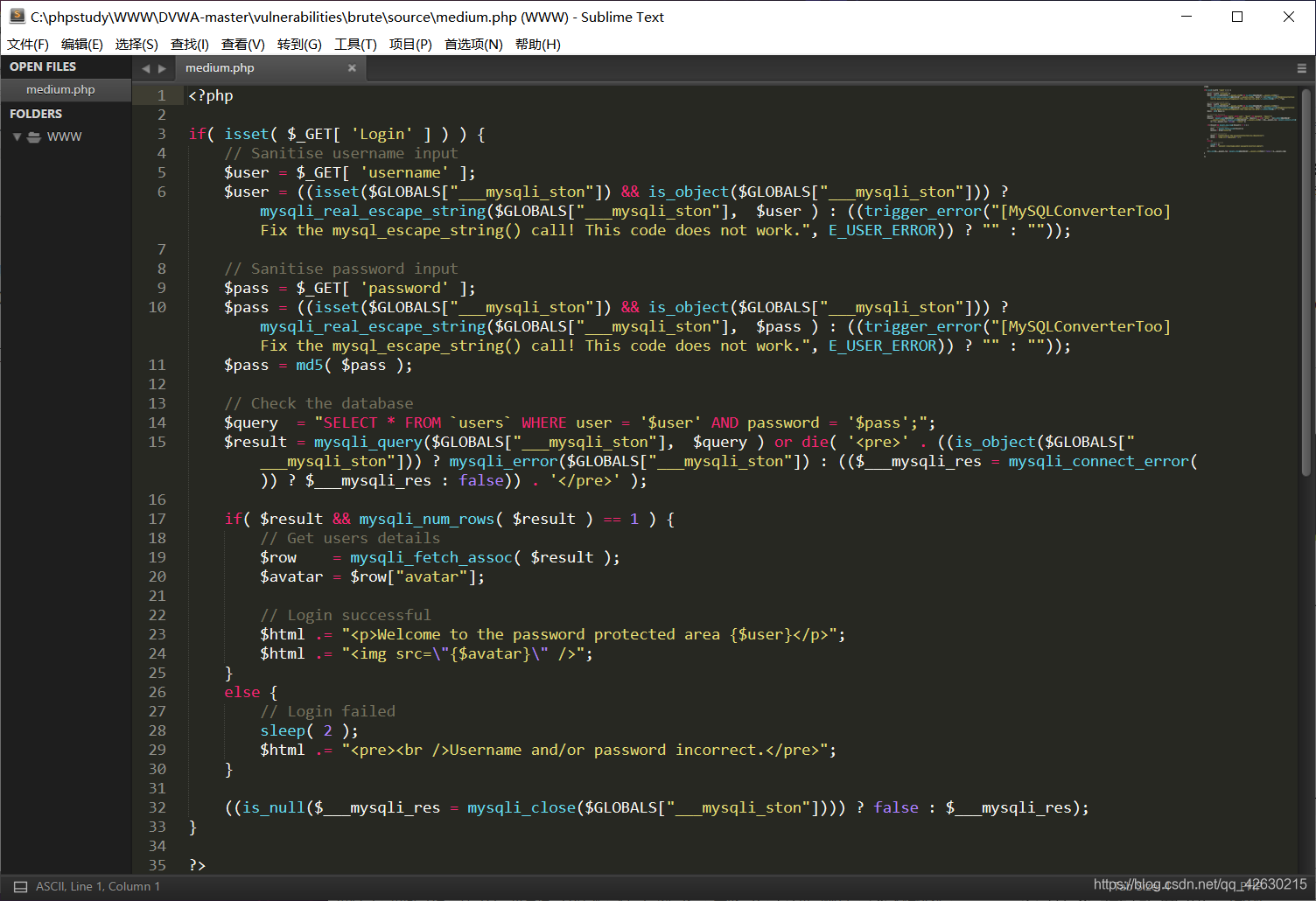Click line number 35 in the gutter
Image resolution: width=1316 pixels, height=901 pixels.
pyautogui.click(x=157, y=865)
